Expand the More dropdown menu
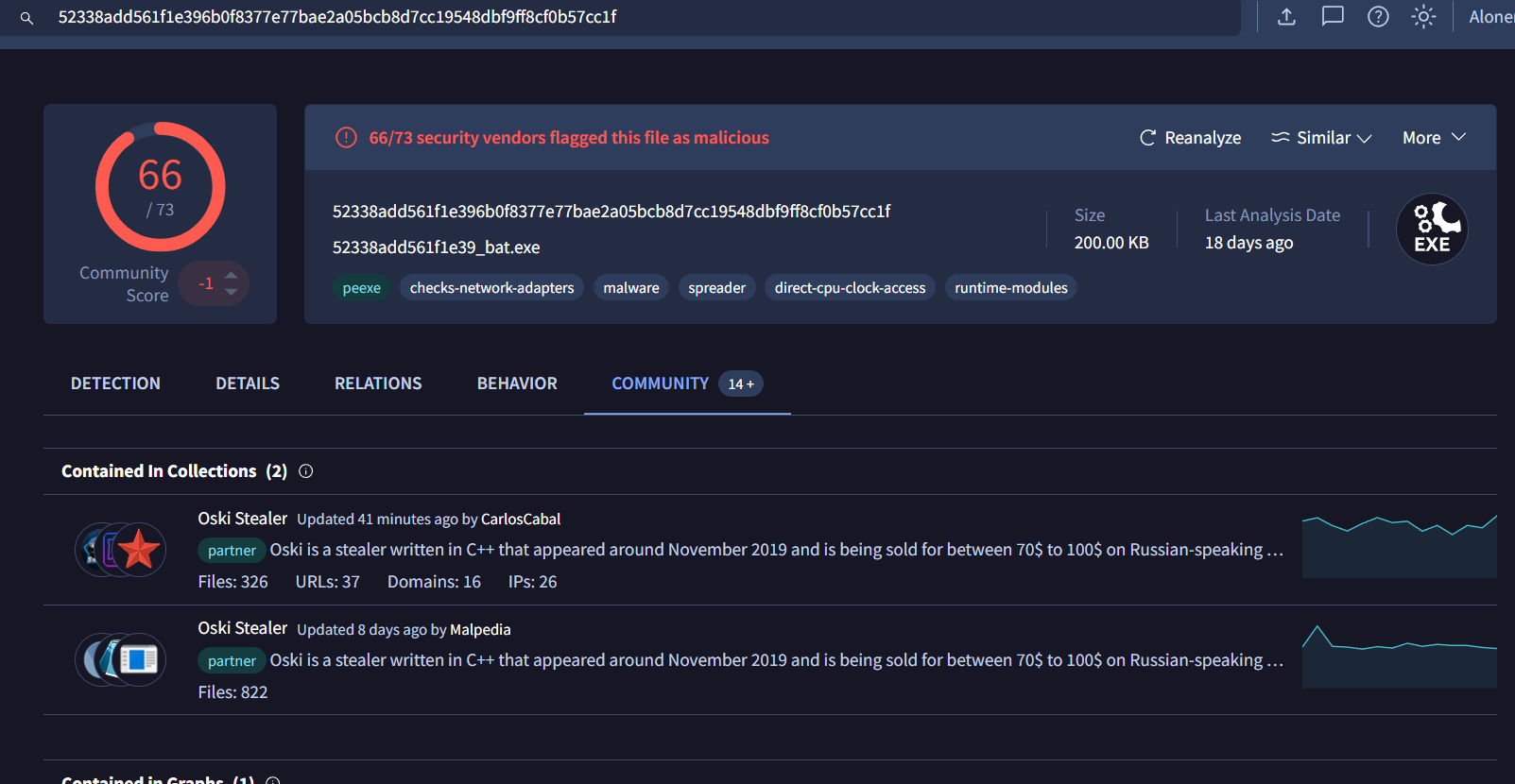This screenshot has height=784, width=1515. pyautogui.click(x=1434, y=138)
